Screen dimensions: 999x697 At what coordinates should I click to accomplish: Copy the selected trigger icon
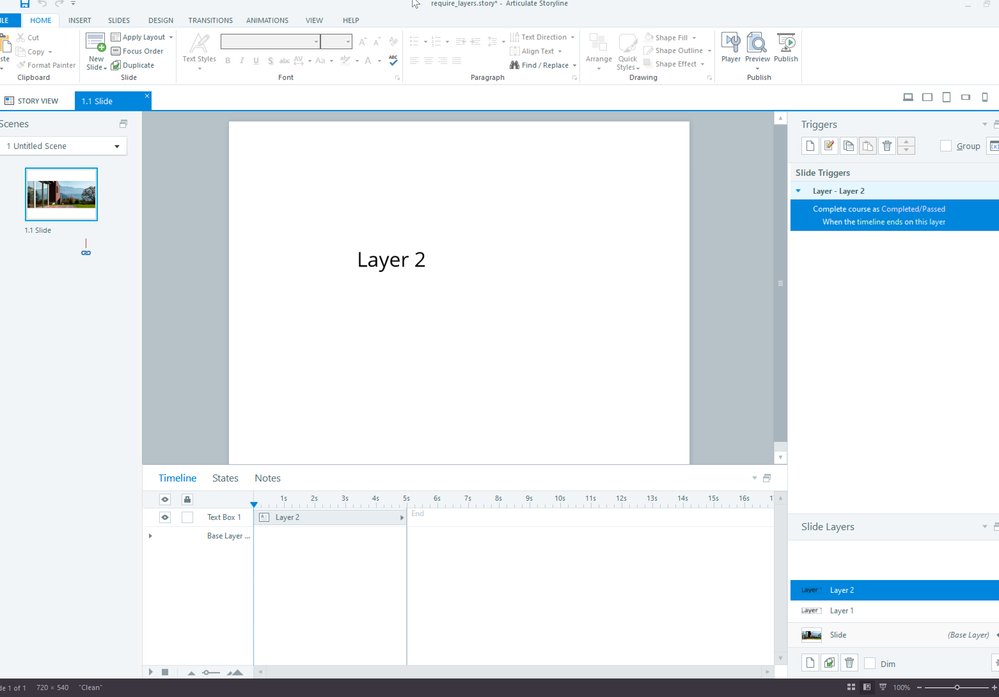[x=848, y=146]
